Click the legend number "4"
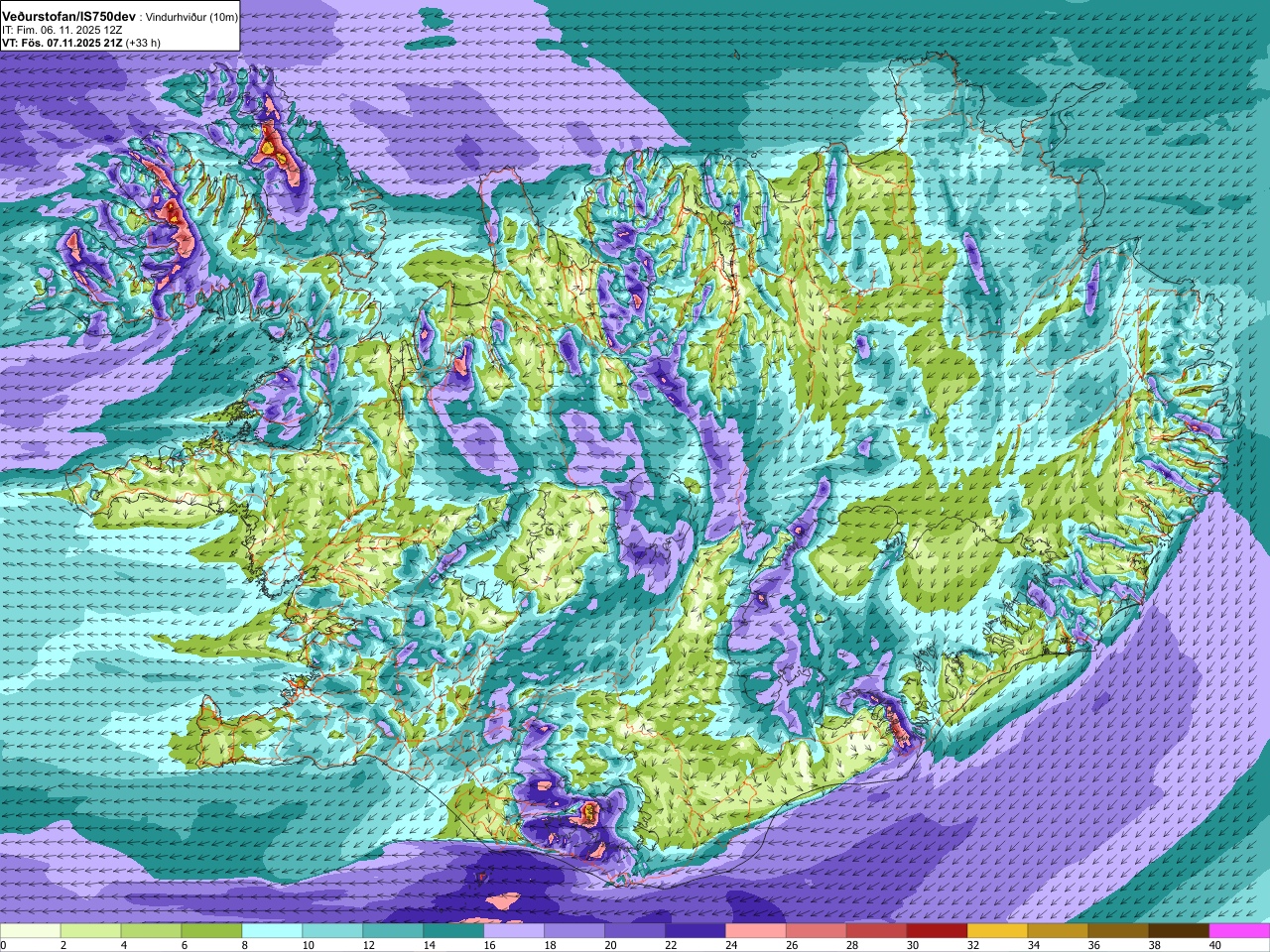The width and height of the screenshot is (1270, 952). pyautogui.click(x=122, y=945)
